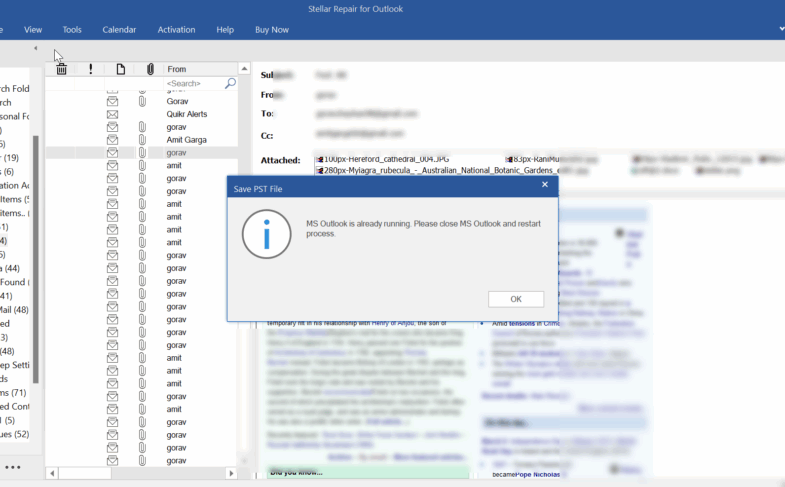Select folder with (19) items

click(x=10, y=158)
